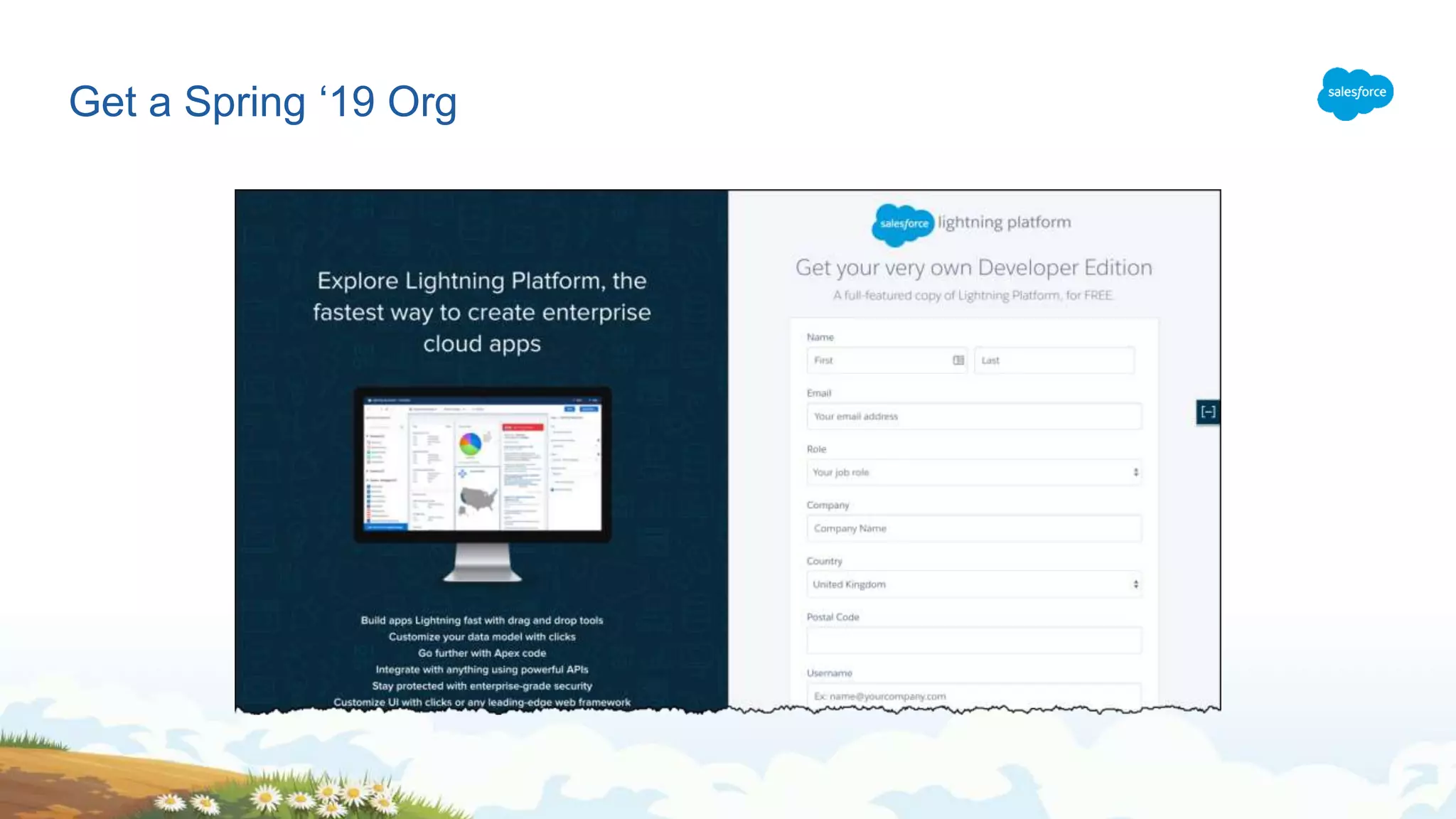Click the Company Name text box
The image size is (1456, 819).
tap(974, 529)
